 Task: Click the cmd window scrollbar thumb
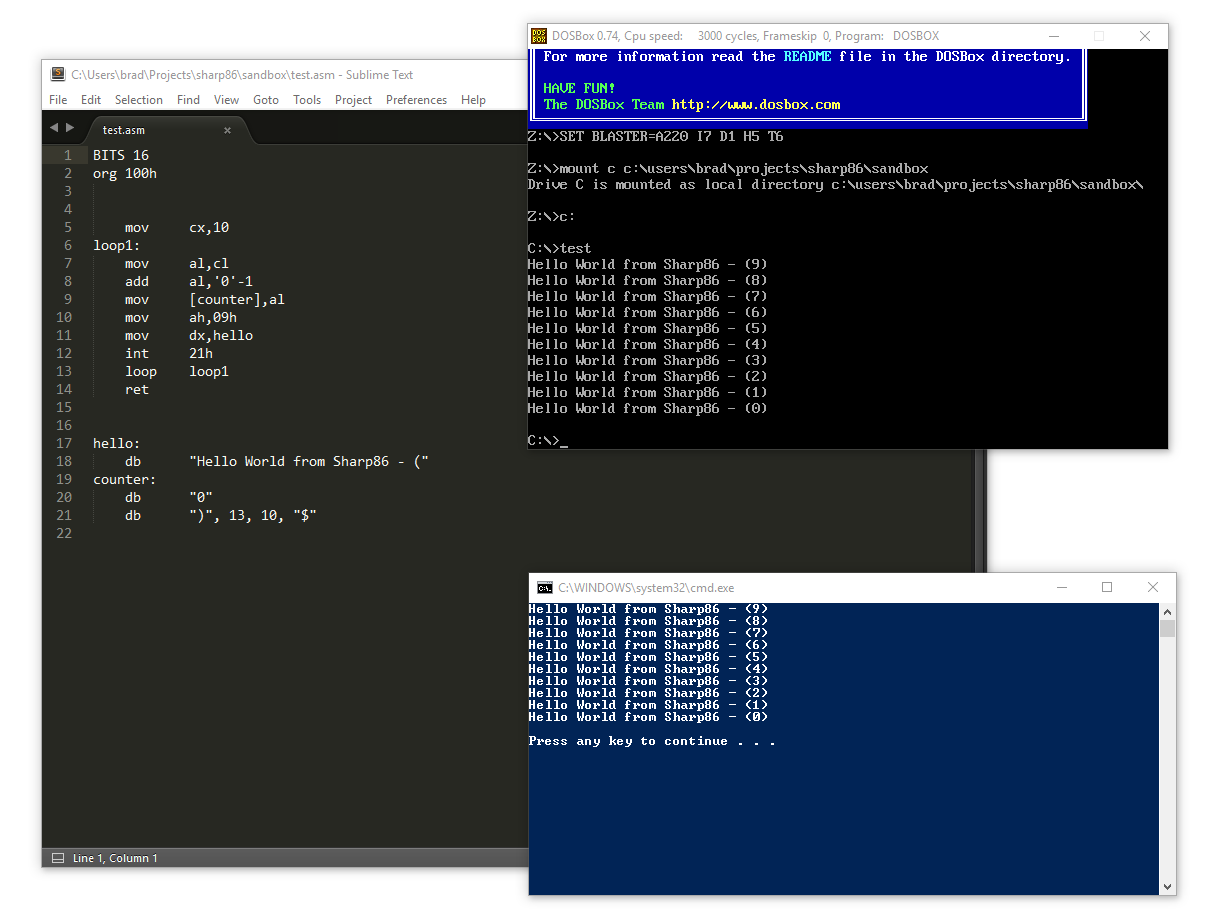(1167, 628)
